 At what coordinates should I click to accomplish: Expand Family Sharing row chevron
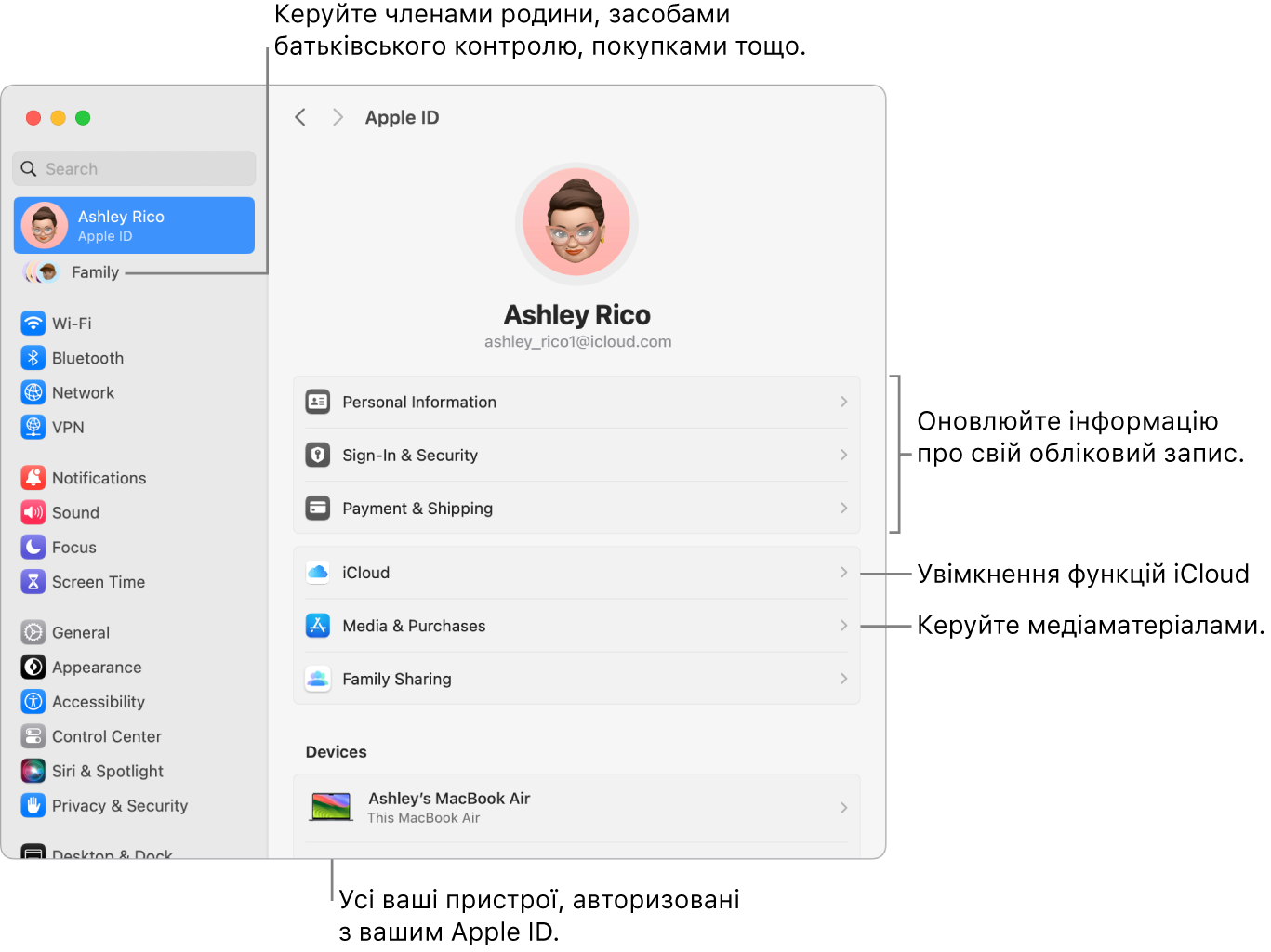(843, 679)
